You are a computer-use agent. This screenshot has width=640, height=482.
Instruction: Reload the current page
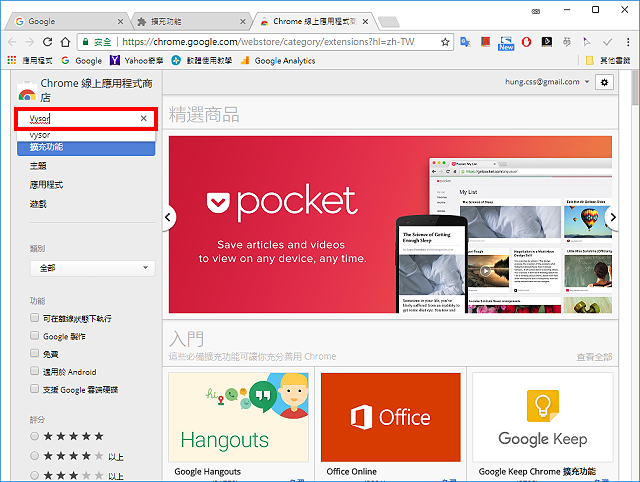click(x=47, y=42)
